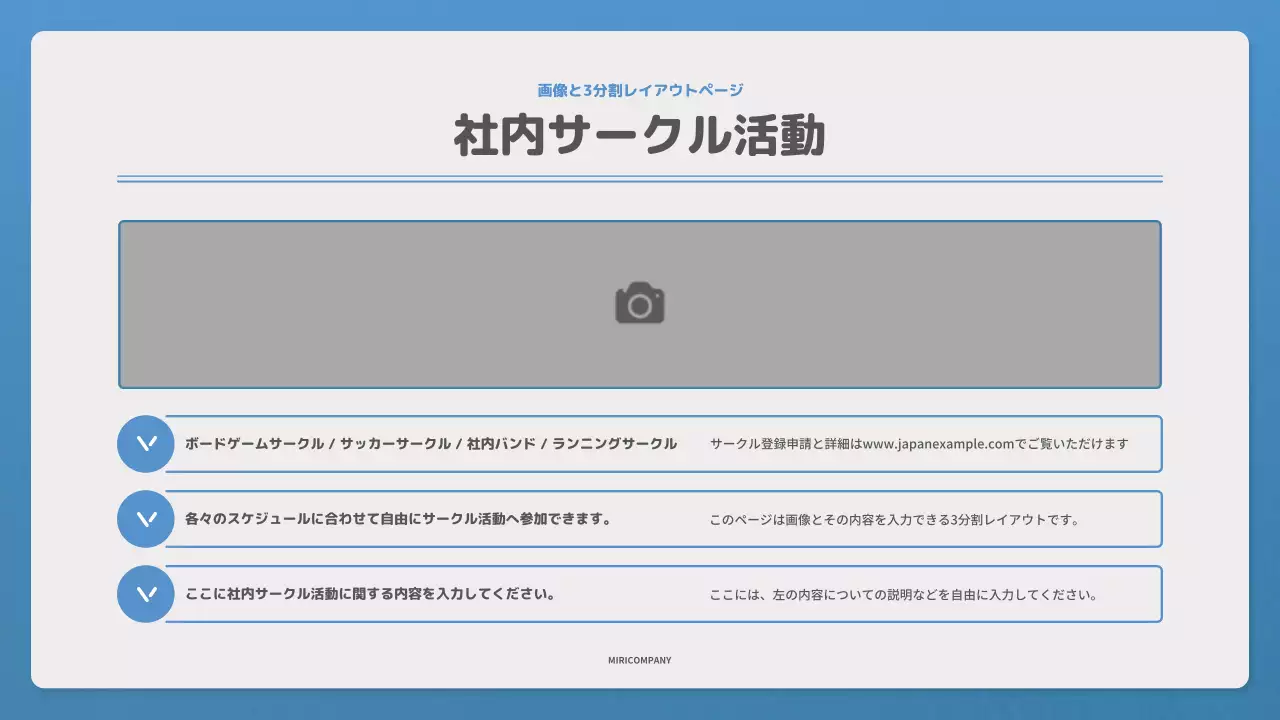Click the MIRICOMPANY footer label
The image size is (1280, 720).
tap(639, 660)
